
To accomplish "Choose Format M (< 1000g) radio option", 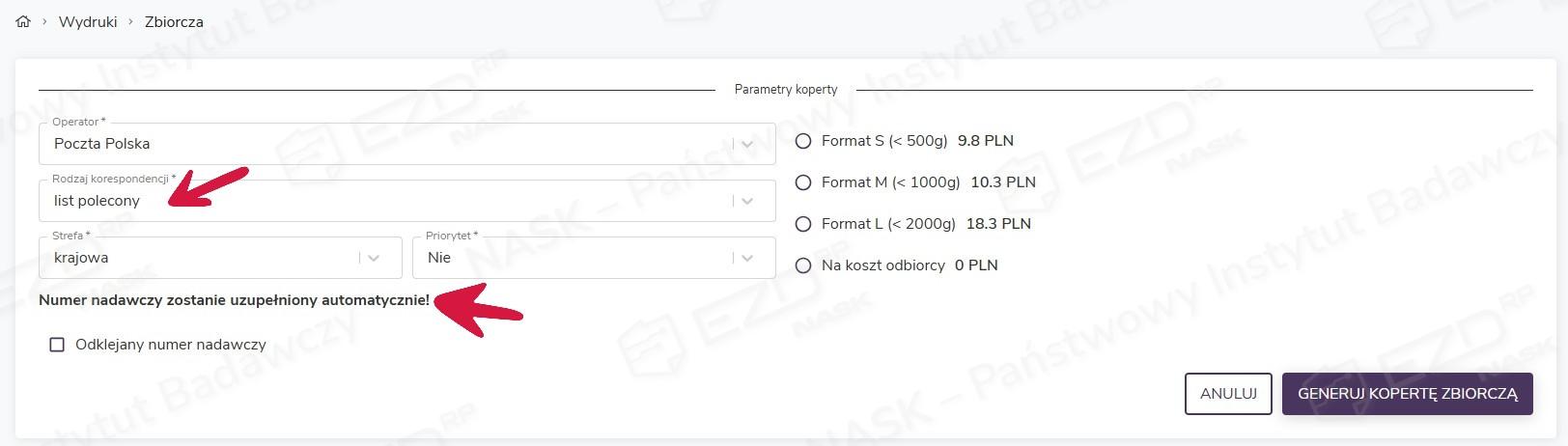I will pos(803,182).
